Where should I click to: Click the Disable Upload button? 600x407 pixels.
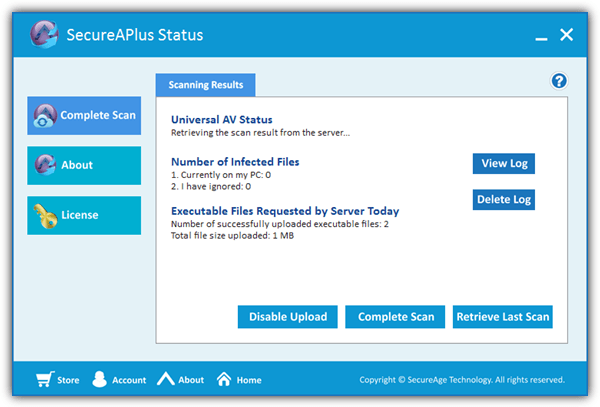click(x=288, y=317)
